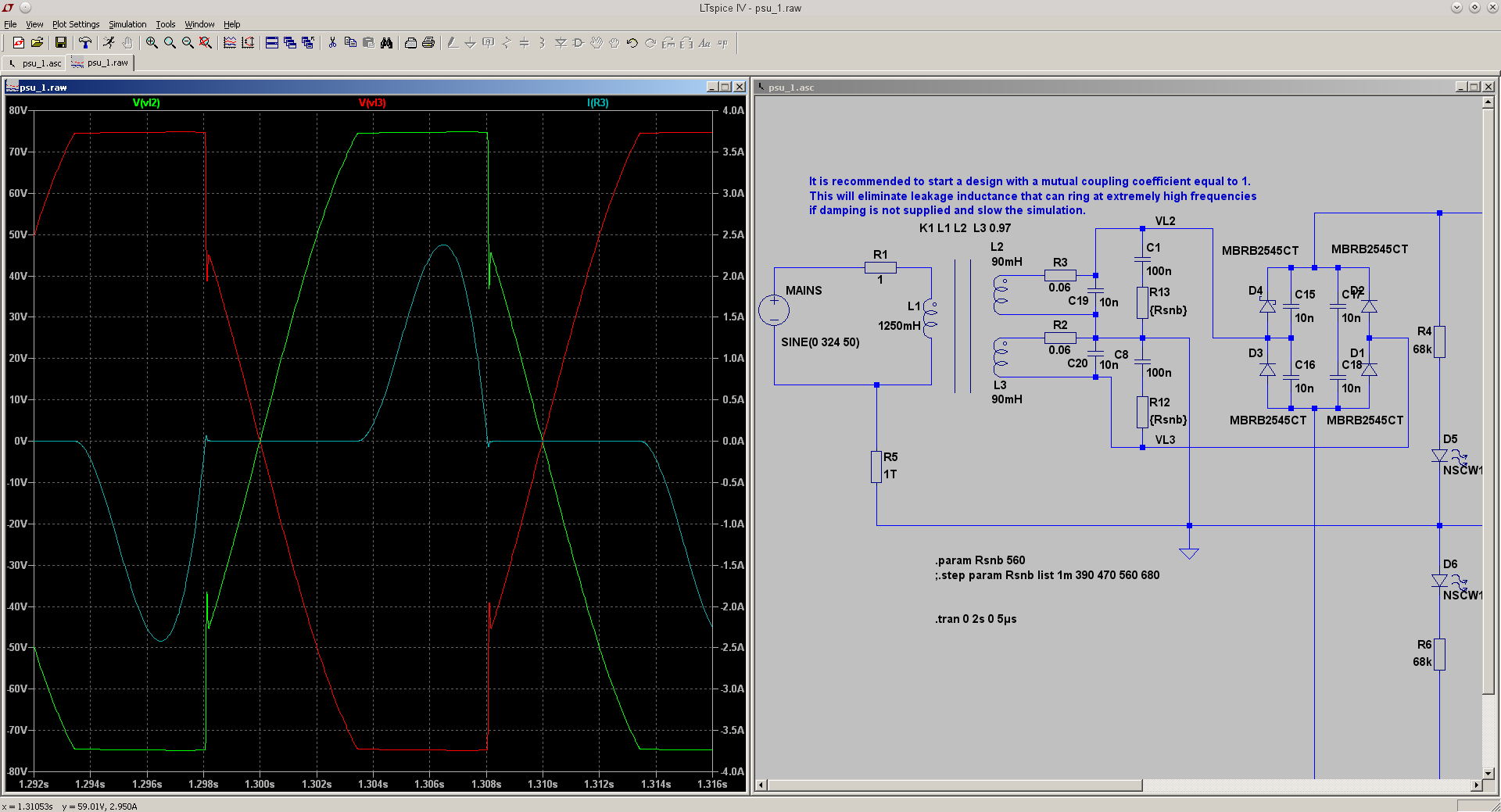This screenshot has width=1501, height=812.
Task: Open the Plot Settings menu
Action: coord(76,24)
